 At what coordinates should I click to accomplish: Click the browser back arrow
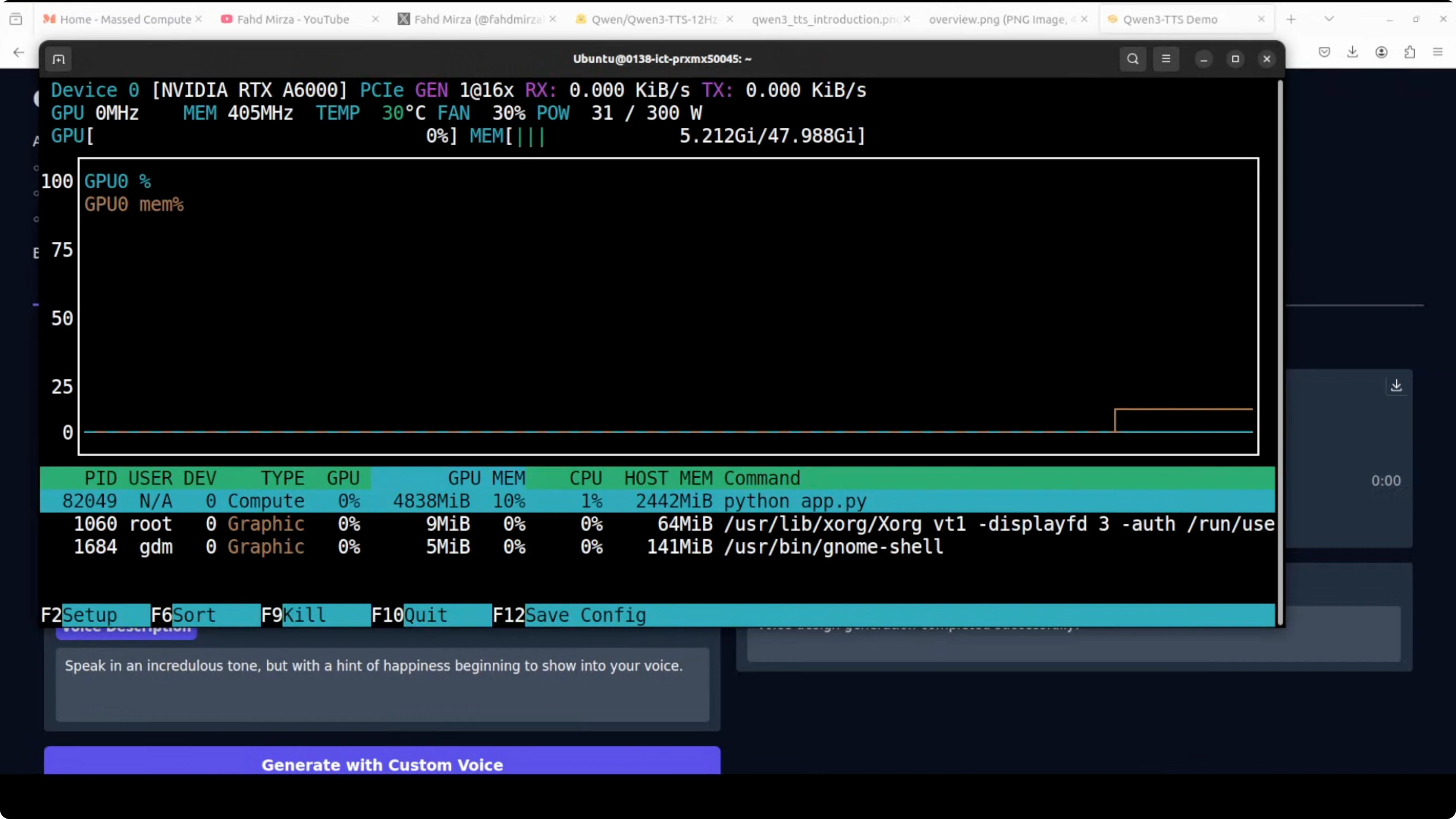tap(19, 52)
